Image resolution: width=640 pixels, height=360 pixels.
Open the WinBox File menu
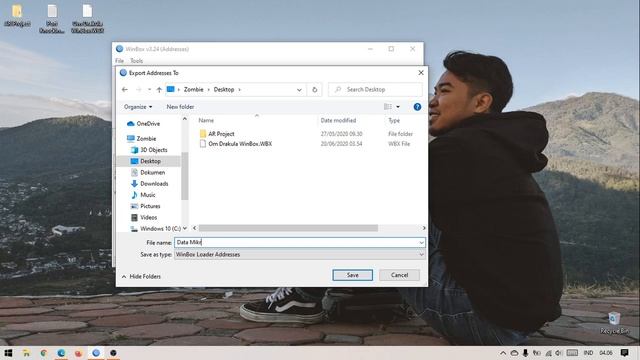click(119, 61)
